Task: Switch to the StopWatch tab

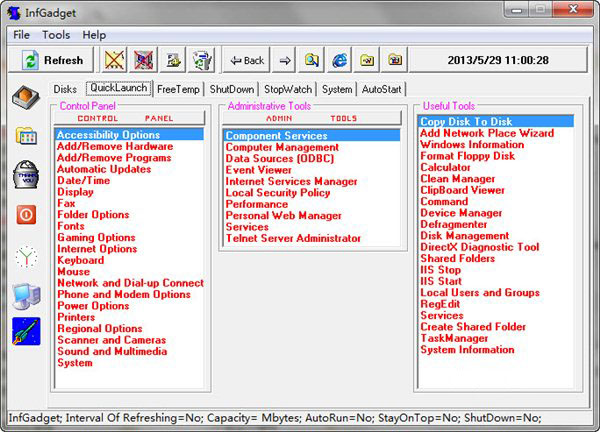Action: (288, 89)
